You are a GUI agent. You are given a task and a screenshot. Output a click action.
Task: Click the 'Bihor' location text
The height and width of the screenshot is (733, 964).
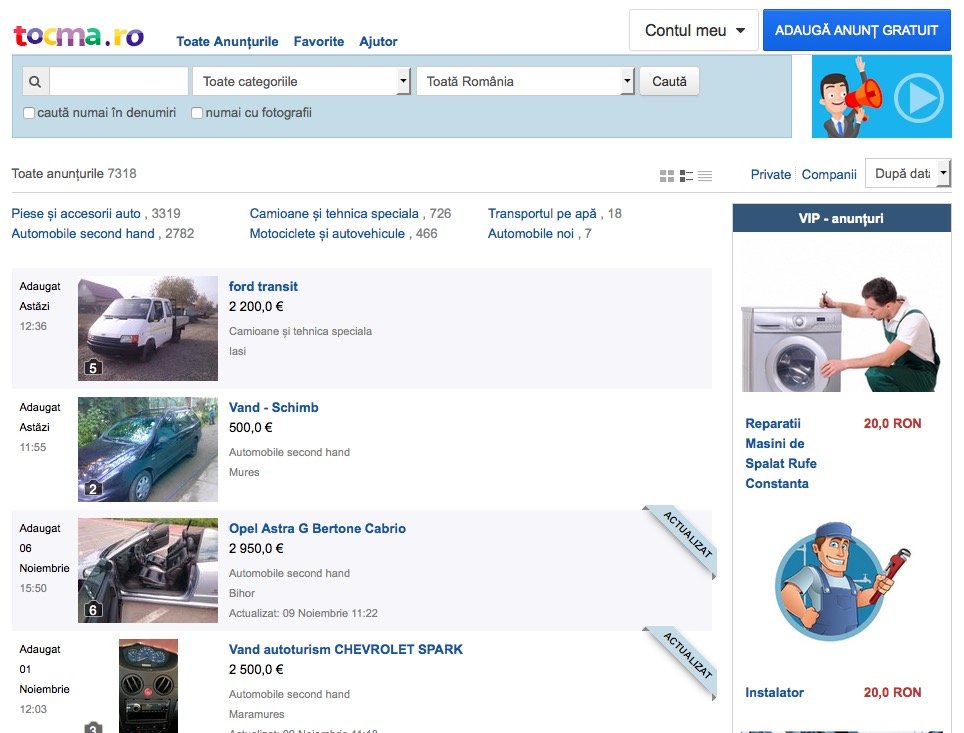click(x=242, y=593)
